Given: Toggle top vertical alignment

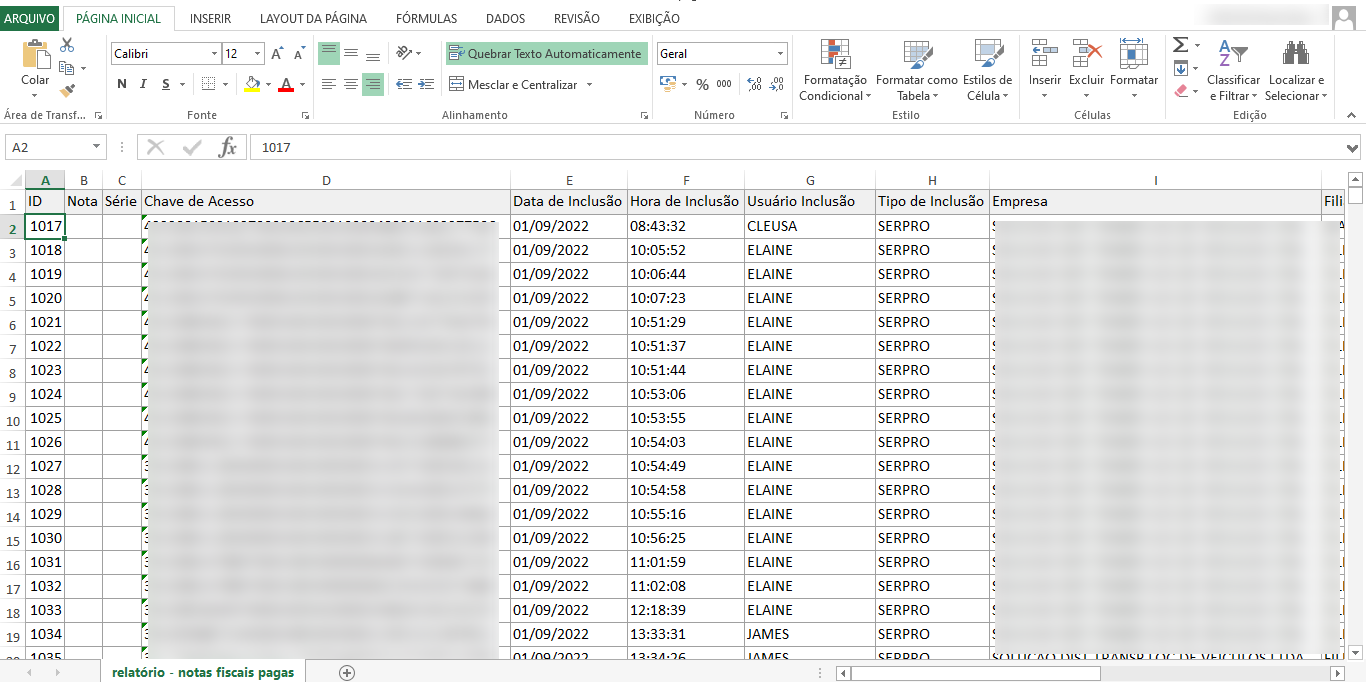Looking at the screenshot, I should point(329,53).
